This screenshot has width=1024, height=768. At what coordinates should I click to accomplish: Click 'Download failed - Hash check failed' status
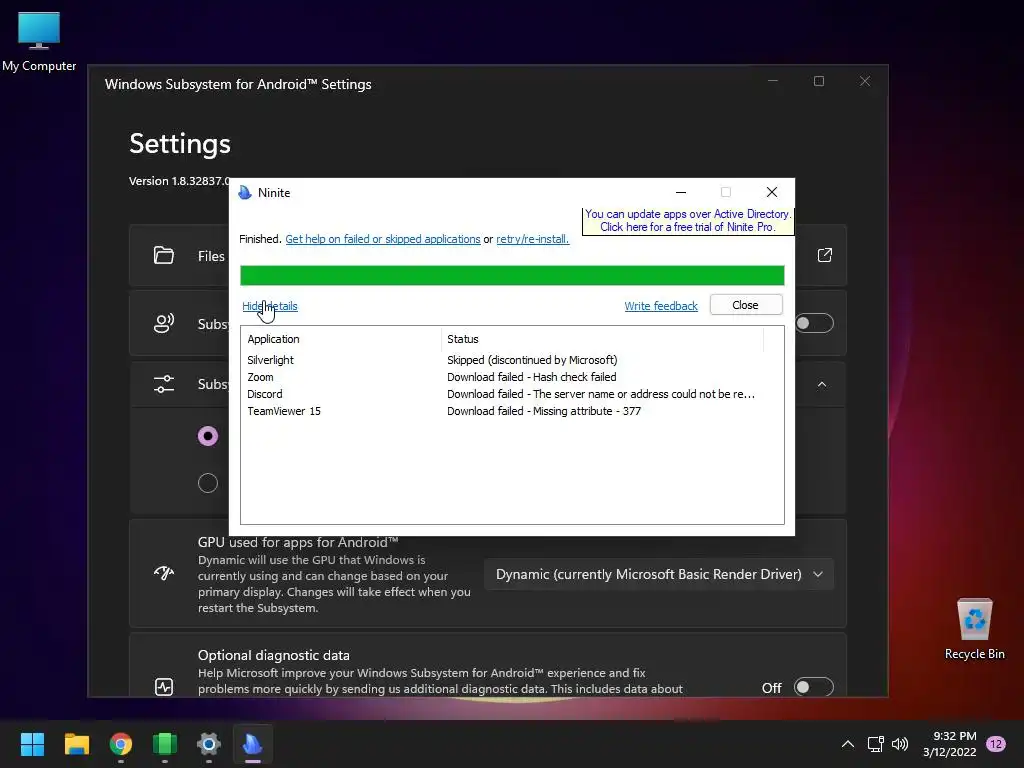pos(532,377)
